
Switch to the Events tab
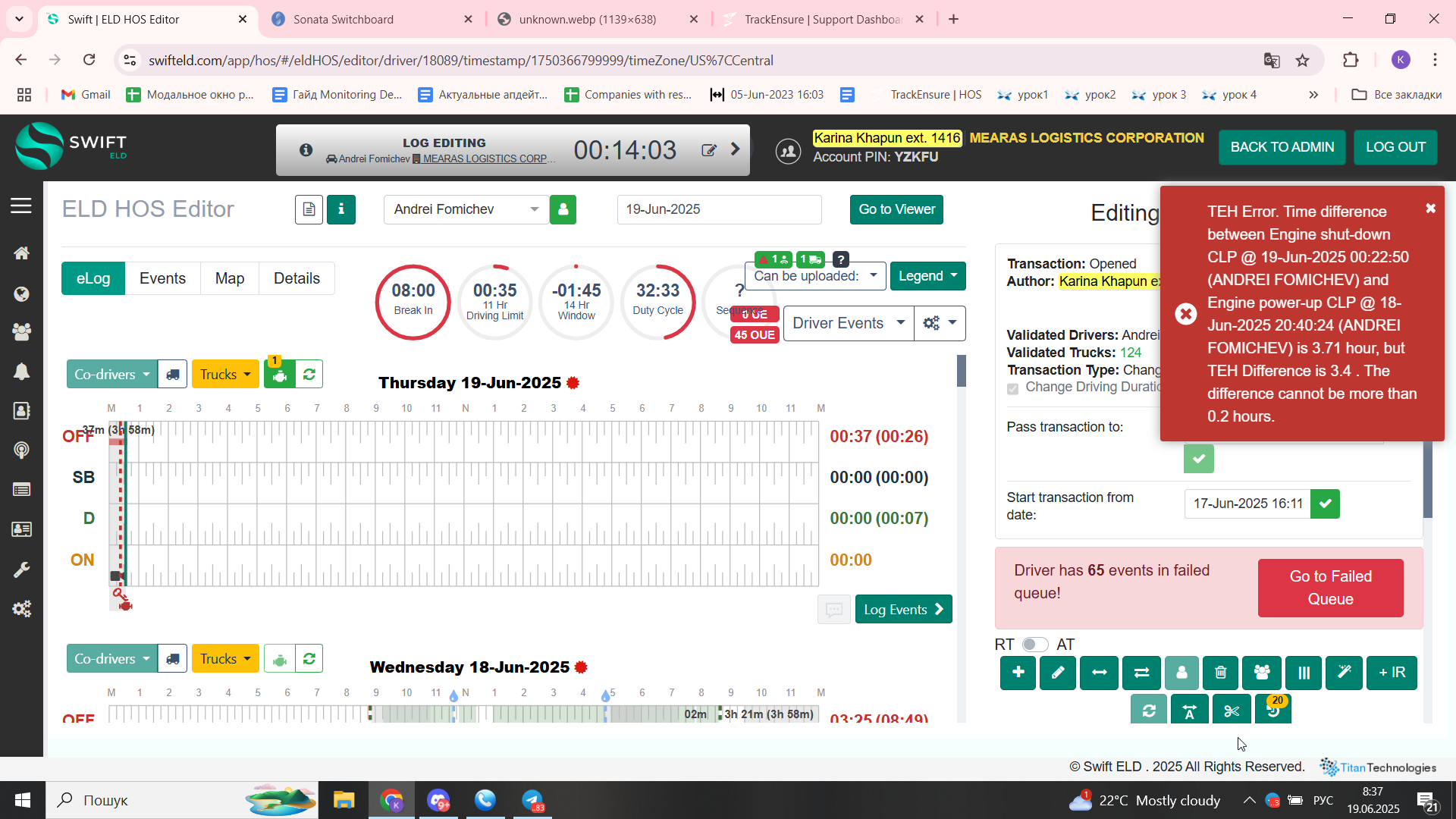pyautogui.click(x=162, y=278)
